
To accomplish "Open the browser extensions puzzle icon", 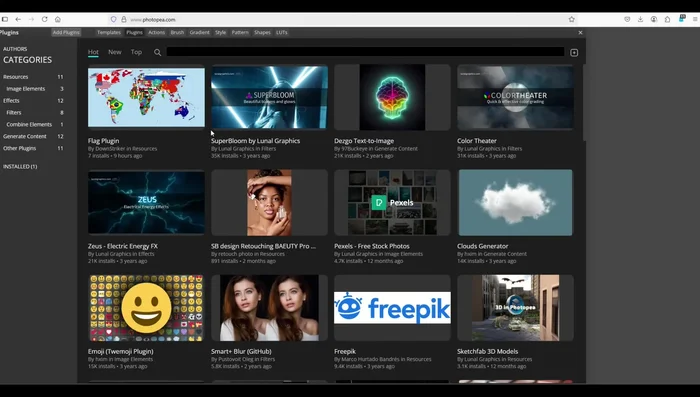I will pos(667,19).
